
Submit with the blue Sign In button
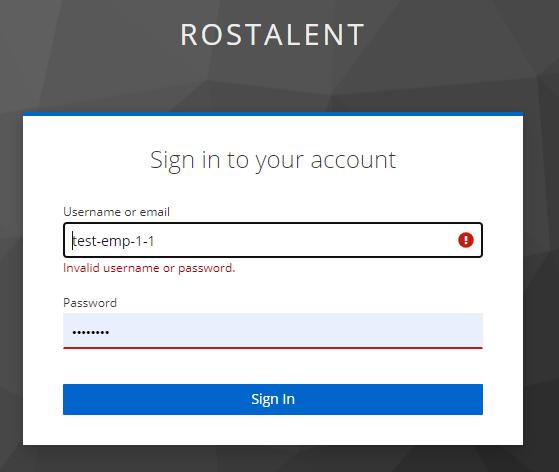click(x=273, y=399)
